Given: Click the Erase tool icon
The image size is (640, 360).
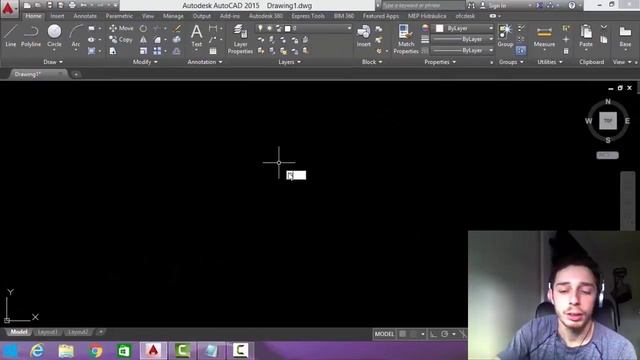Looking at the screenshot, I should (x=177, y=29).
